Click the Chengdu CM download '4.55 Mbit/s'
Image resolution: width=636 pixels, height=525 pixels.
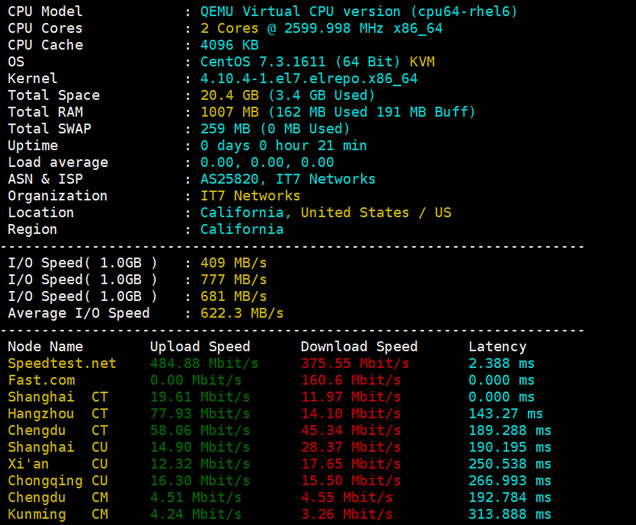click(347, 497)
